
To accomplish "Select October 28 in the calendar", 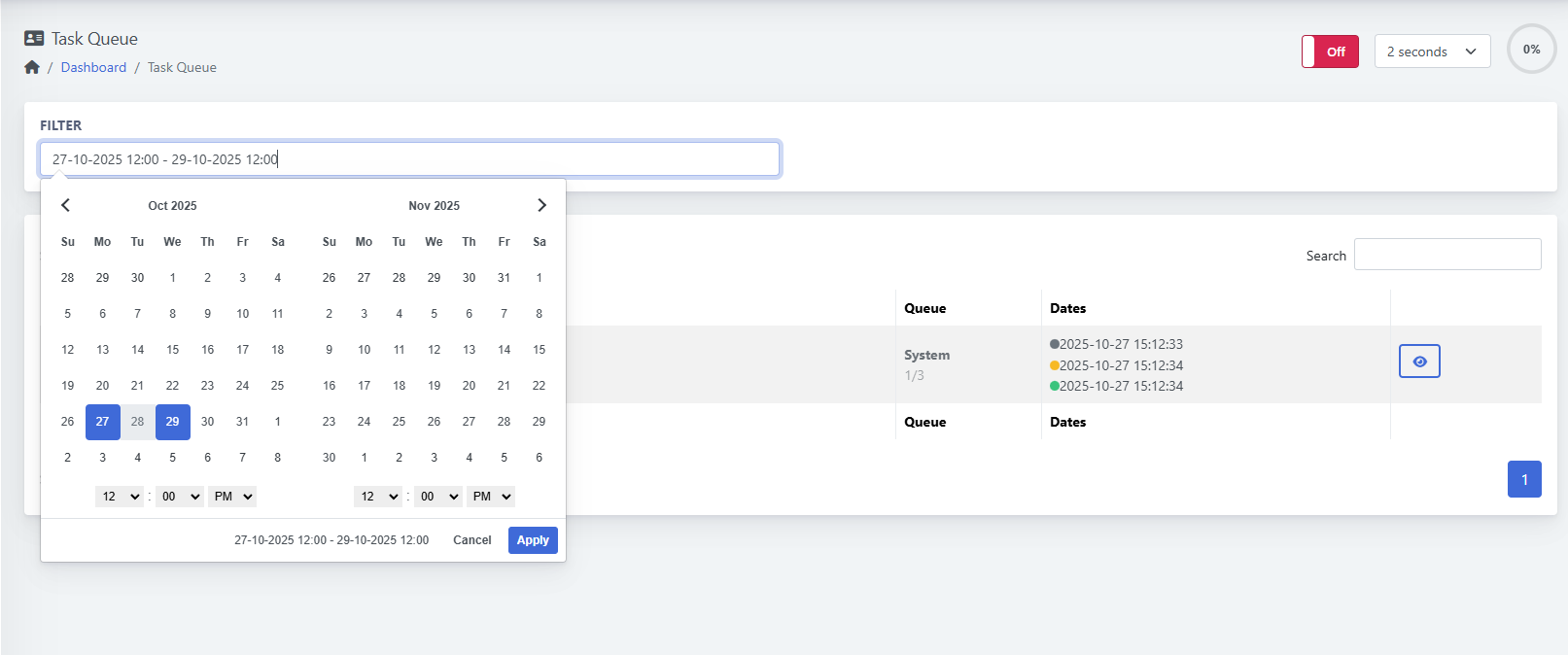I will point(137,422).
